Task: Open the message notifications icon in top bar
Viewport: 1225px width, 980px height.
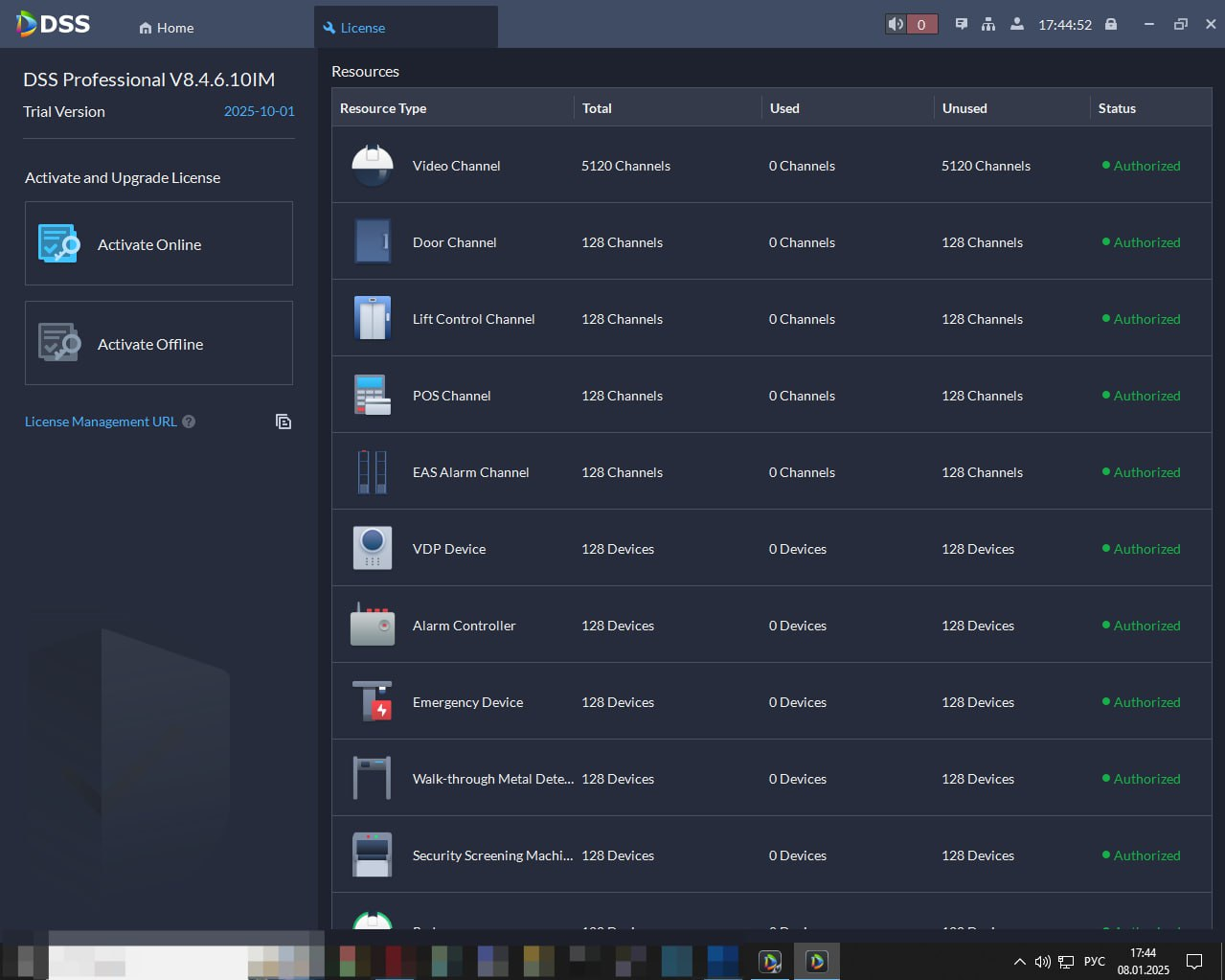Action: coord(961,24)
